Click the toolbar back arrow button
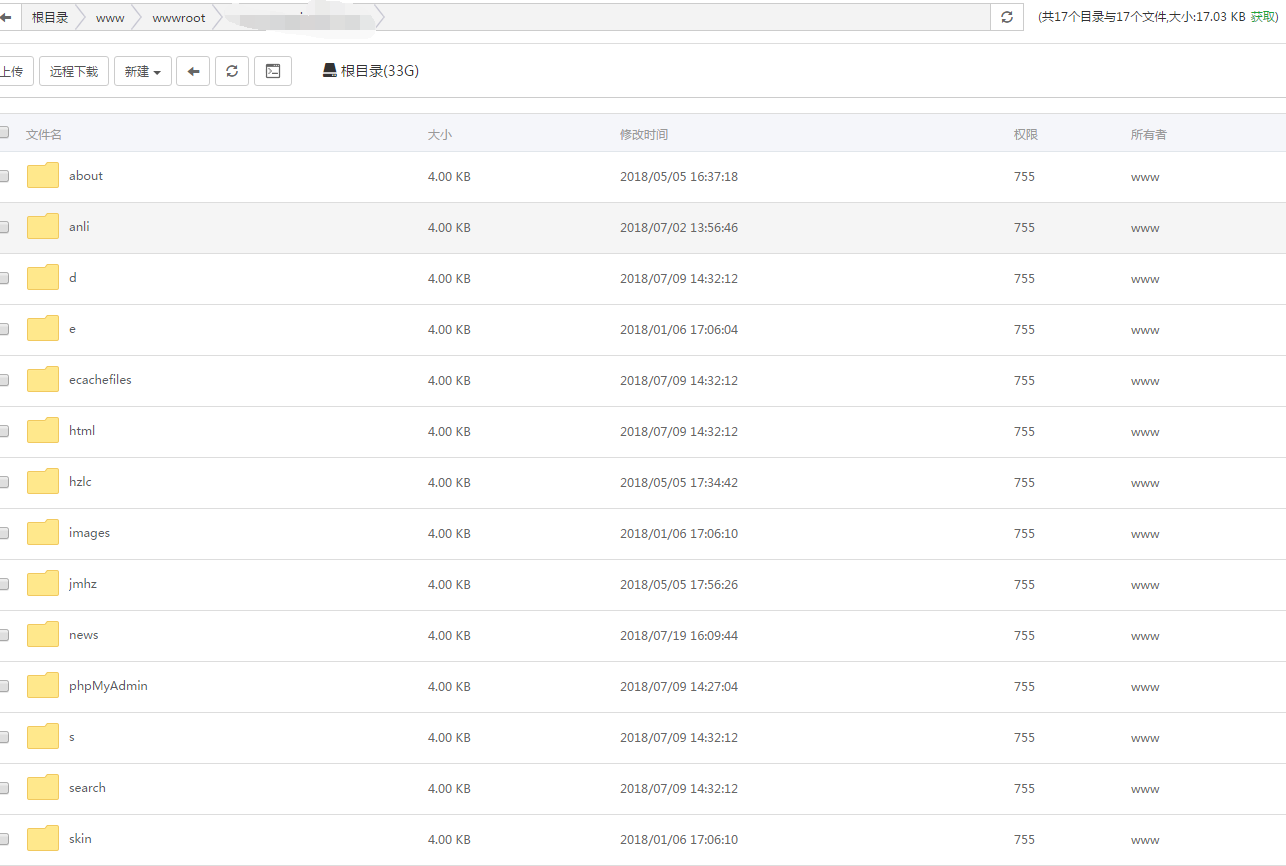Image resolution: width=1286 pixels, height=866 pixels. click(193, 71)
